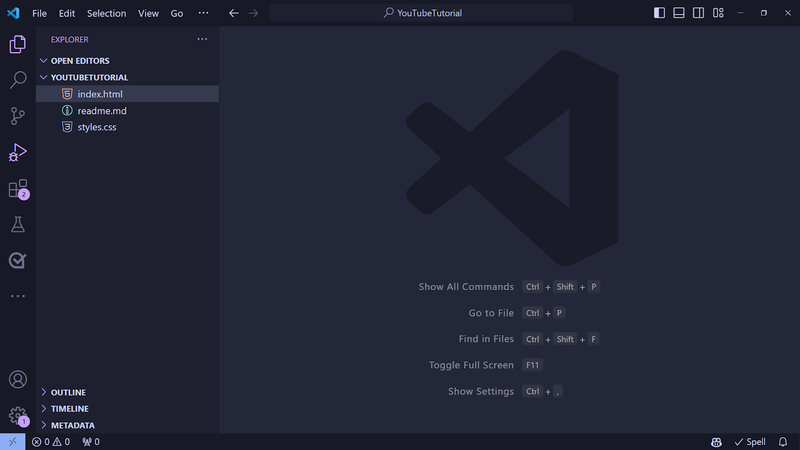Select index.html in the file tree
Screen dimensions: 800x450
pyautogui.click(x=127, y=94)
